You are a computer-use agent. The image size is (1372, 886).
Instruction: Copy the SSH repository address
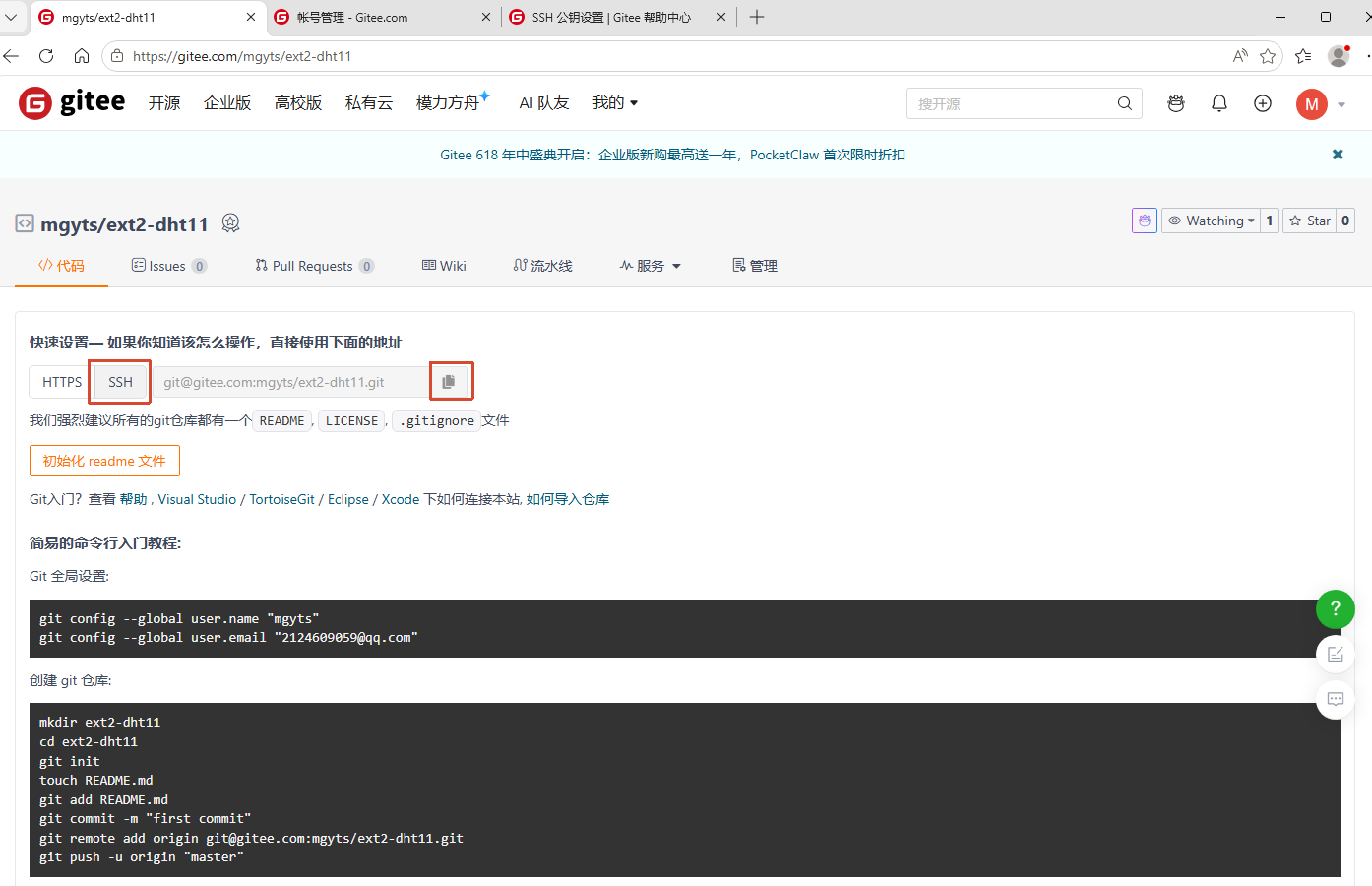(x=449, y=382)
